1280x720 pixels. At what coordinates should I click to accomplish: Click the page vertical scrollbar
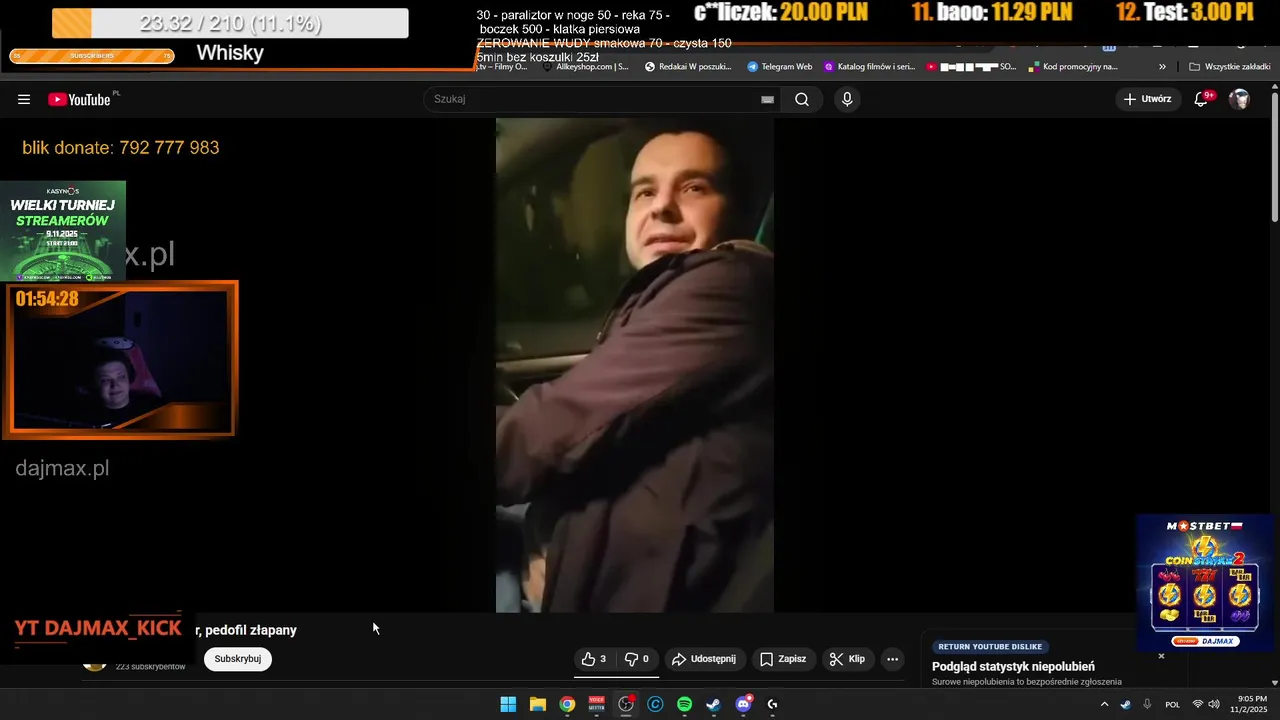click(x=1274, y=156)
